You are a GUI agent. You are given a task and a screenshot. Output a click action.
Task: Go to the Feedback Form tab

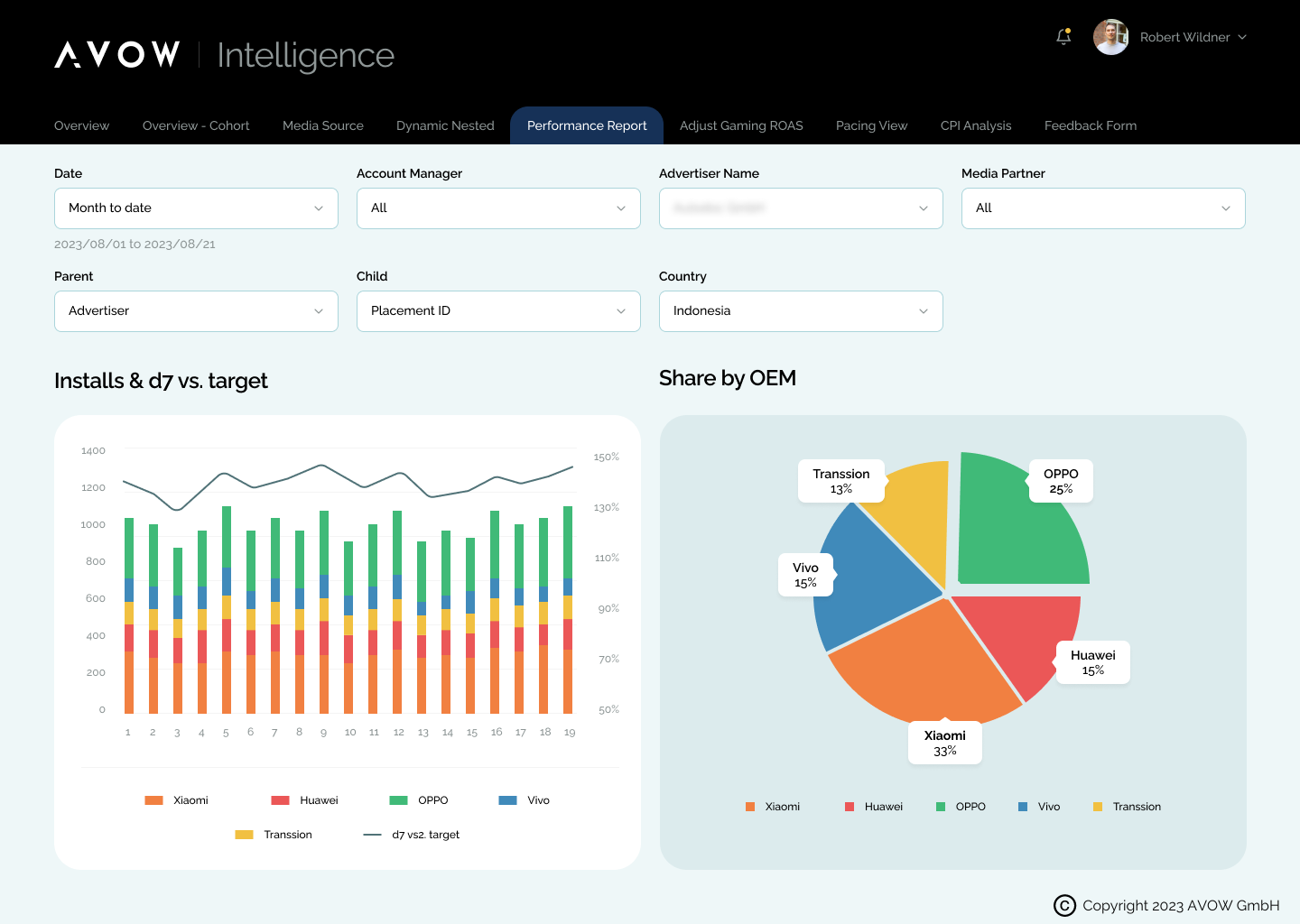coord(1090,125)
